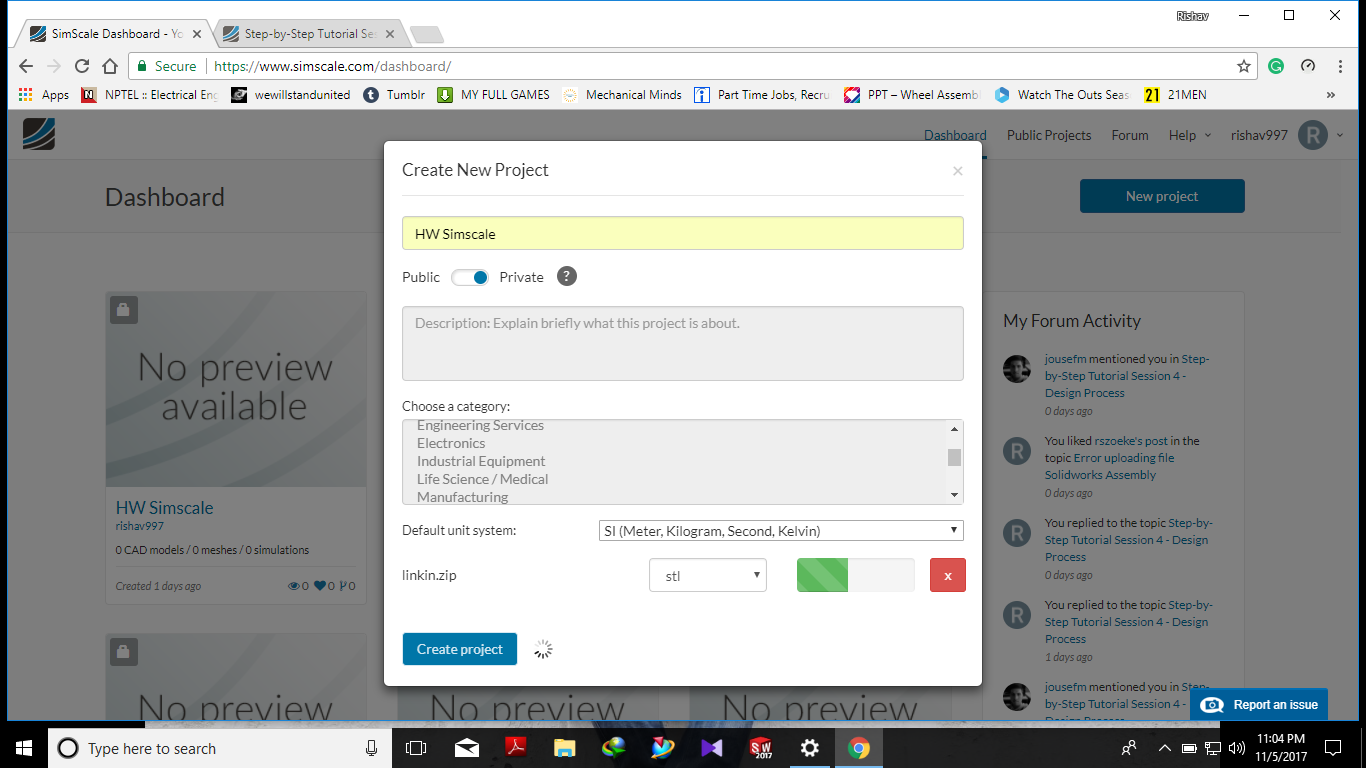Open Windows Settings gear on the taskbar
Image resolution: width=1366 pixels, height=768 pixels.
point(810,748)
